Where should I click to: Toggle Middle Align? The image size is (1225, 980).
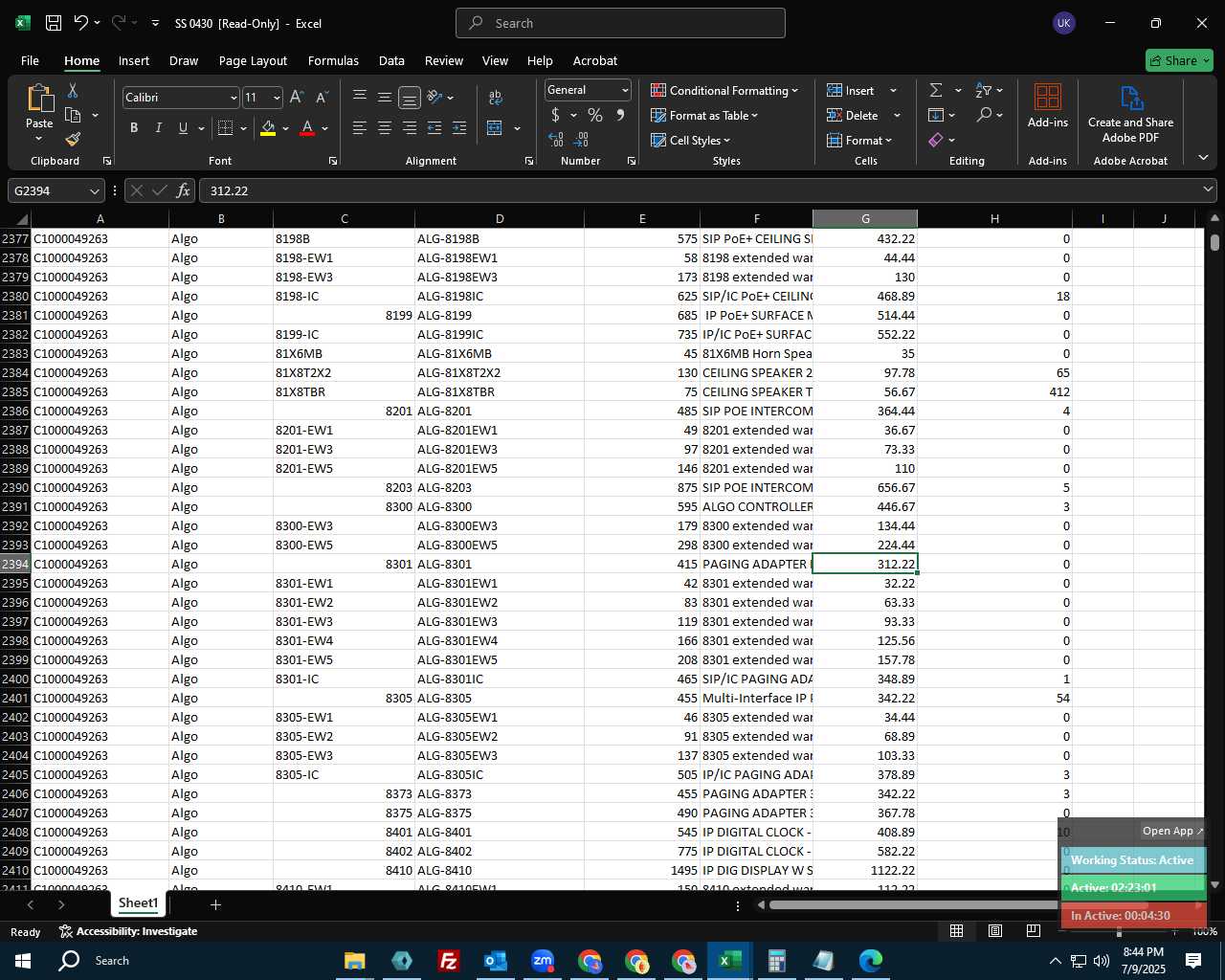click(385, 98)
